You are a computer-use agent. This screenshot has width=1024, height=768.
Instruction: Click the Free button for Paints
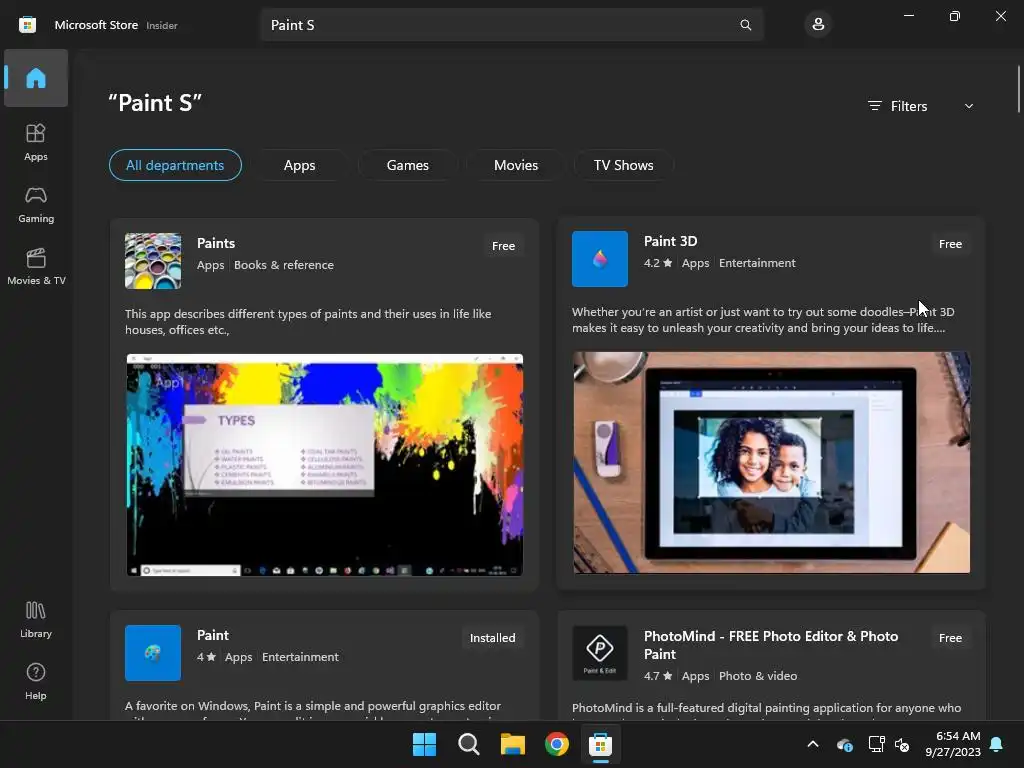click(x=504, y=246)
